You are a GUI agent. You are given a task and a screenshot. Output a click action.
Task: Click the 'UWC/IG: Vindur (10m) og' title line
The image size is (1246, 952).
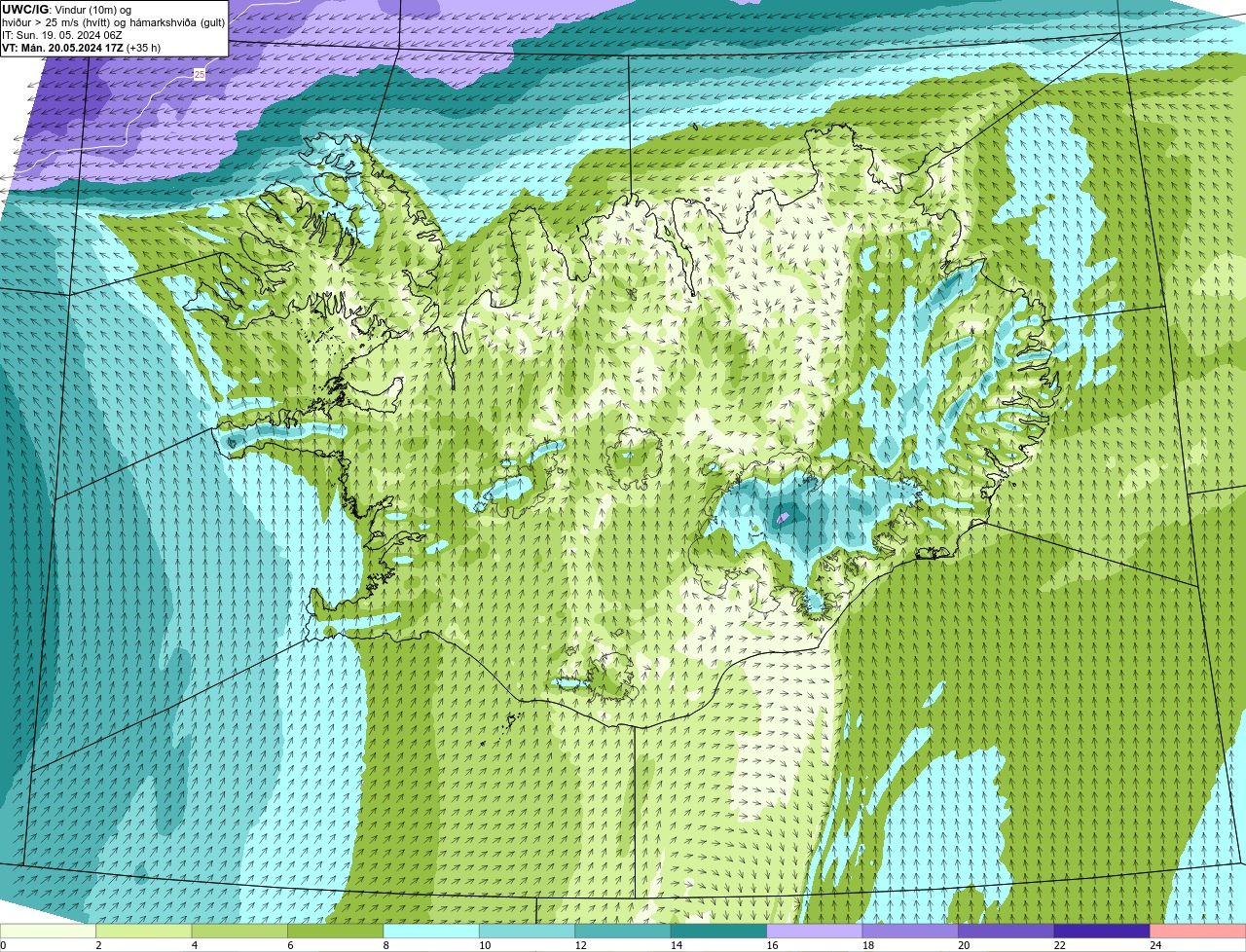[x=66, y=10]
